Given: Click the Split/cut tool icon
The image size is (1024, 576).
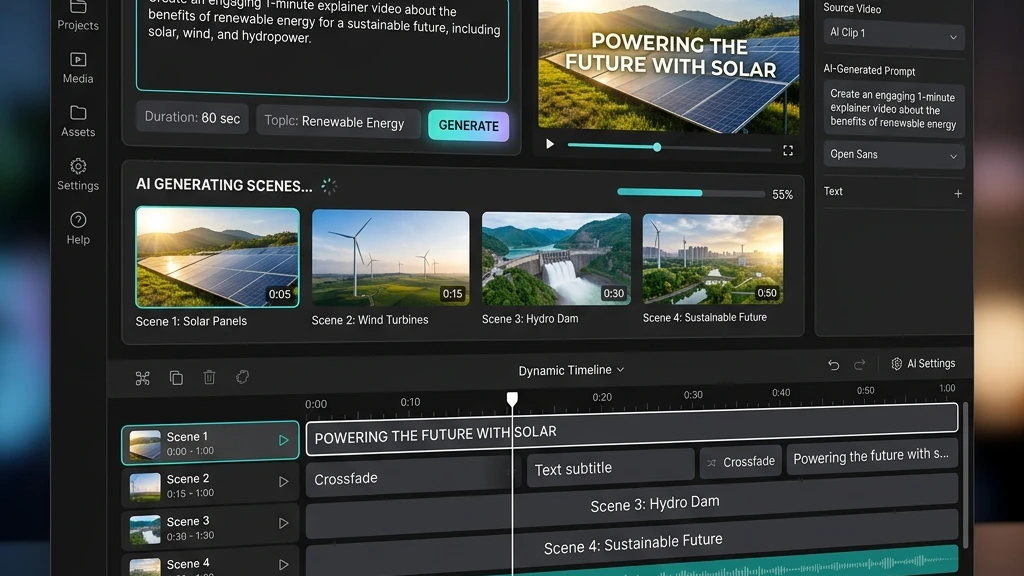Looking at the screenshot, I should point(142,378).
